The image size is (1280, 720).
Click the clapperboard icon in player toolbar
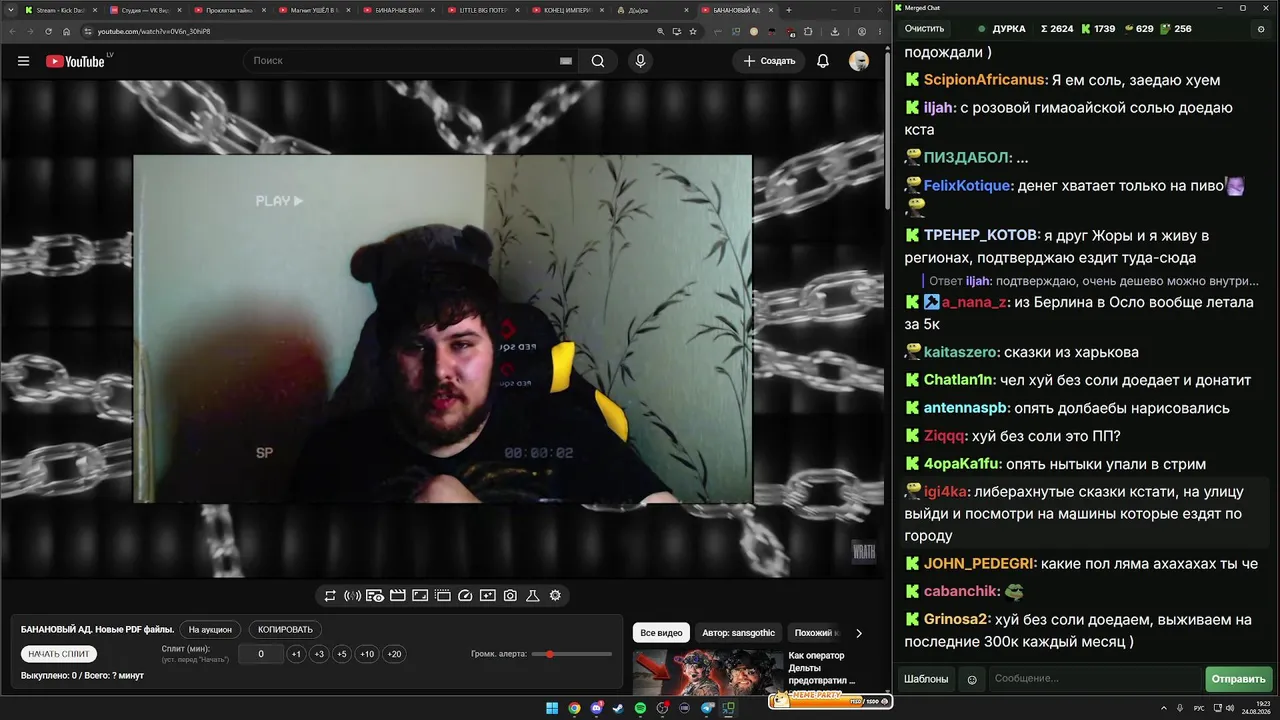point(397,596)
